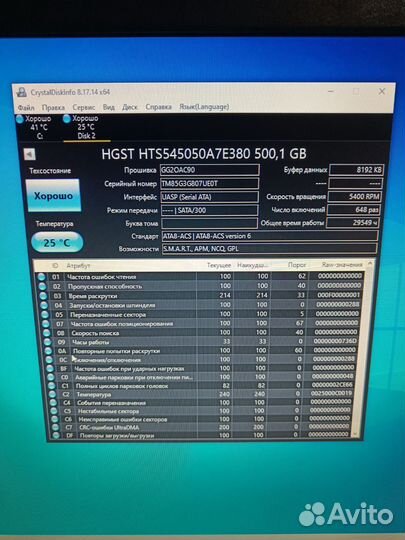Click the previous disk arrow icon

pyautogui.click(x=30, y=154)
